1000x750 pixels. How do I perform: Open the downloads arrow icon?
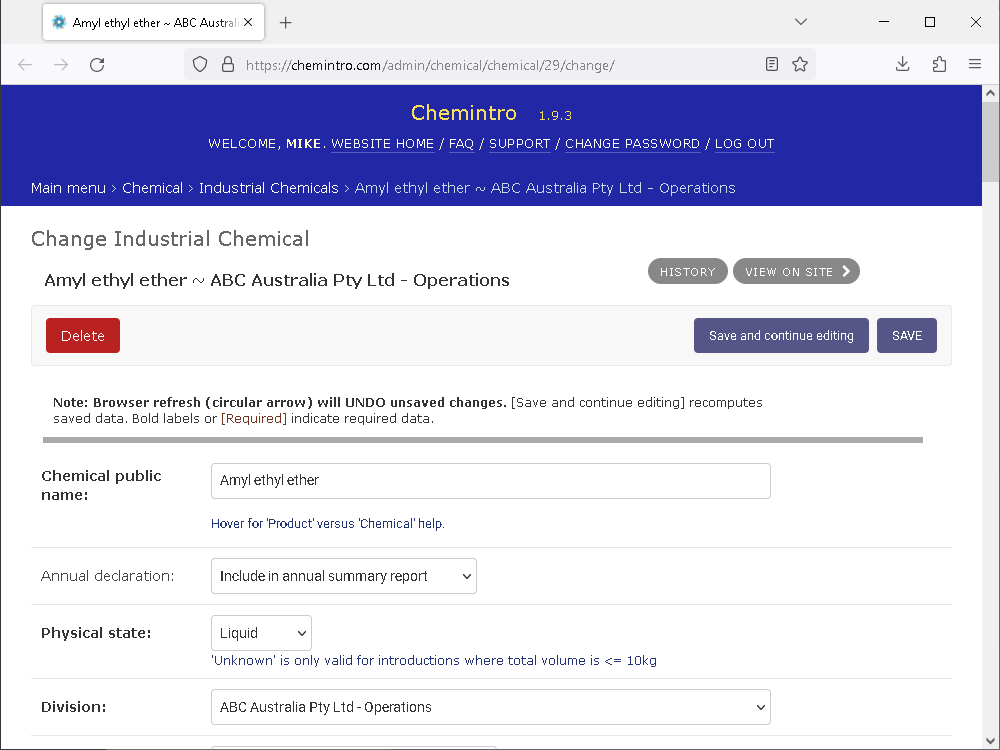[x=902, y=64]
